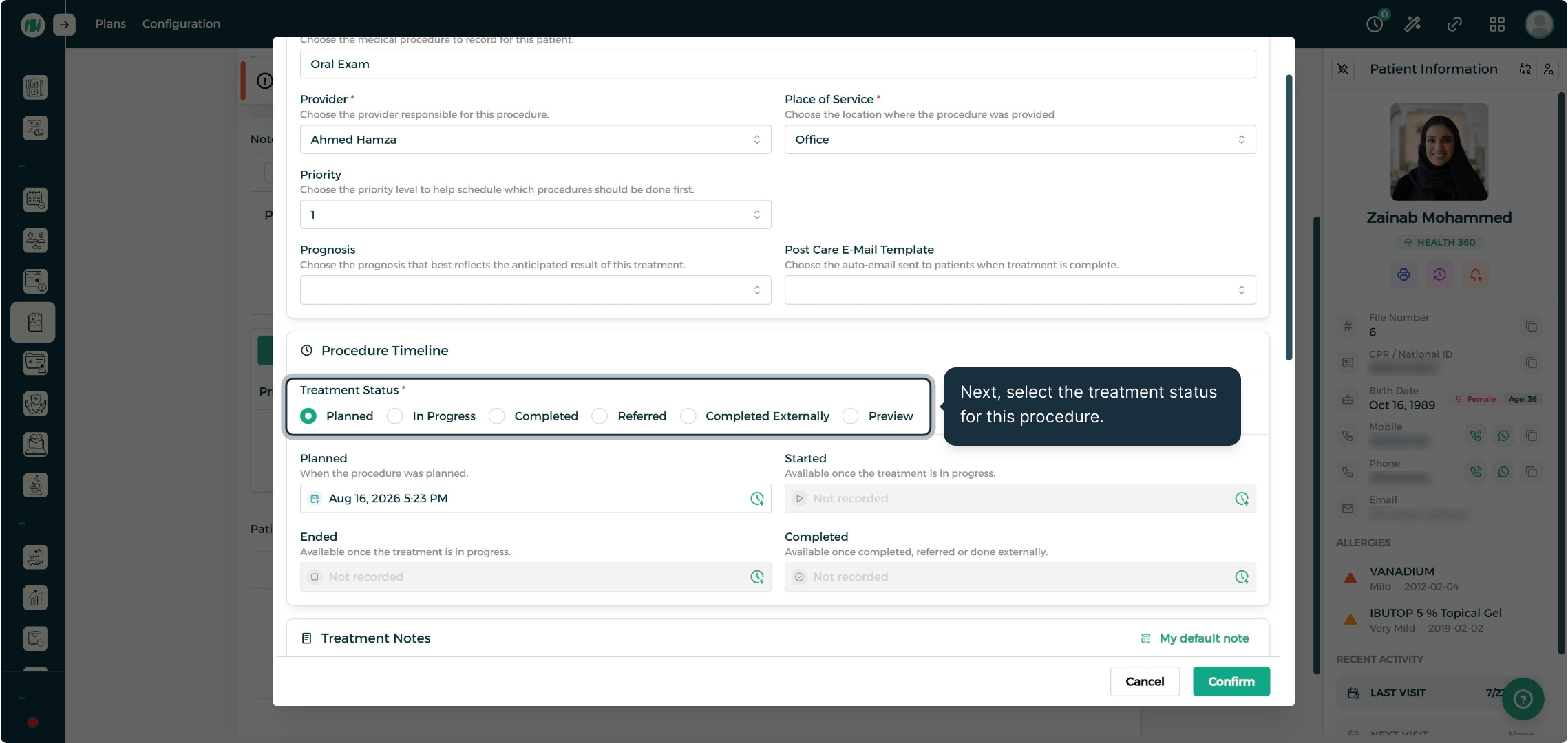This screenshot has height=743, width=1568.
Task: Click the Ended date field
Action: tap(536, 577)
